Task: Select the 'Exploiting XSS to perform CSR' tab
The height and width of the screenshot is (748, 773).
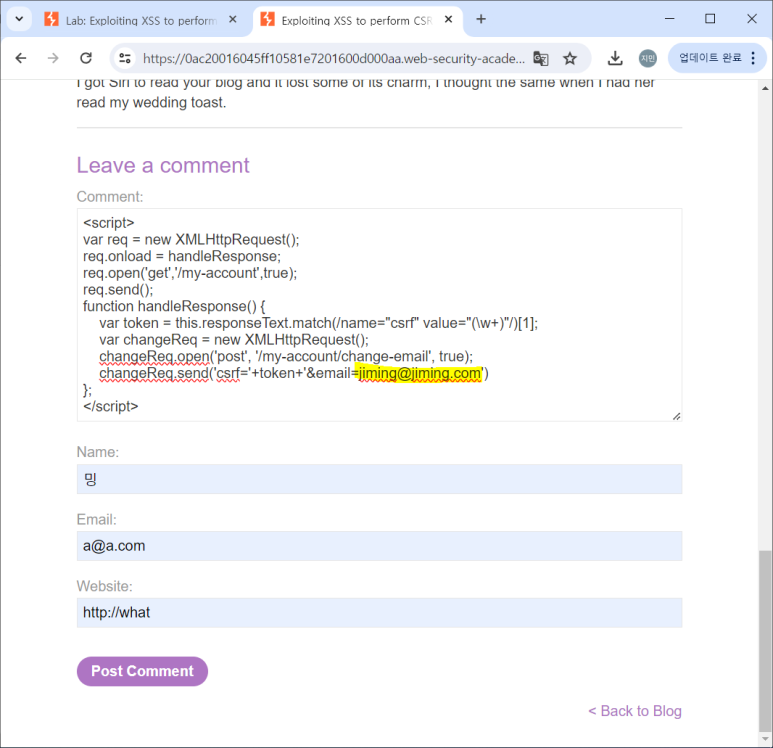Action: (356, 20)
